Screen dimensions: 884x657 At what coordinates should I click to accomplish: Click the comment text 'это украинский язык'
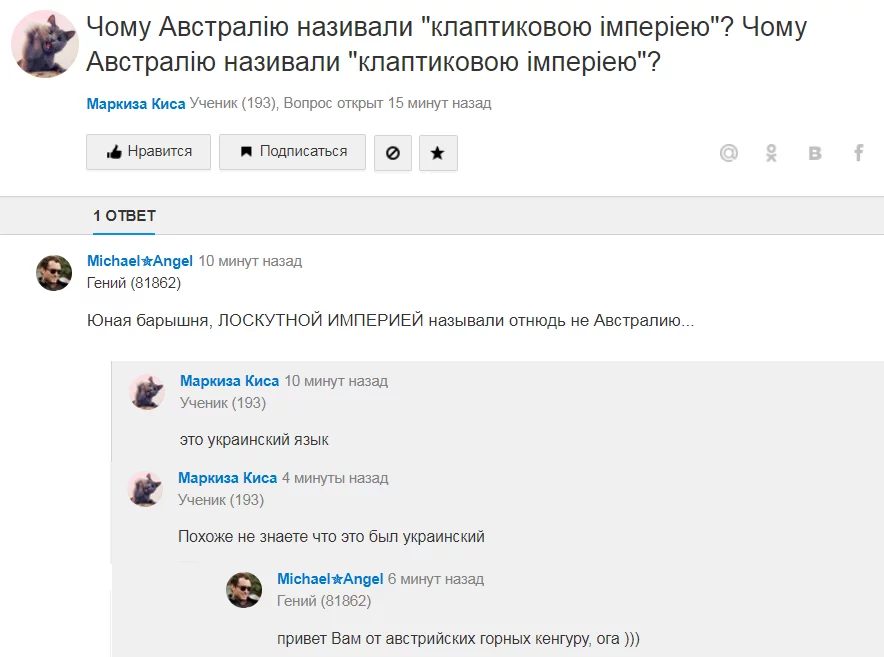(x=254, y=440)
